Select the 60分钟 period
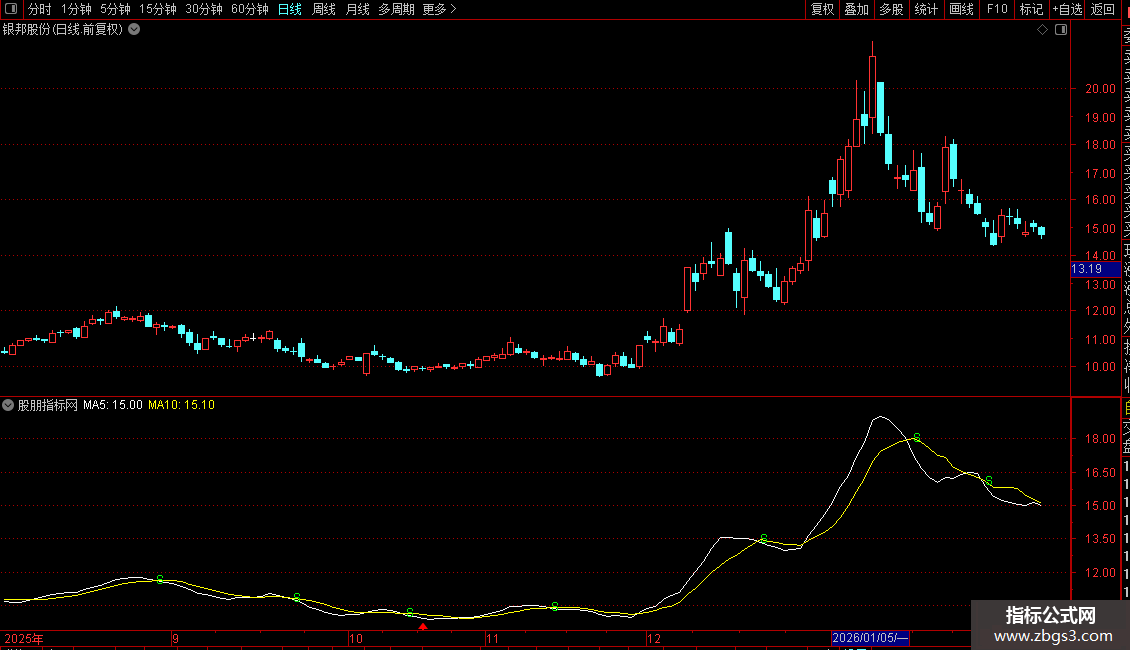 tap(250, 9)
